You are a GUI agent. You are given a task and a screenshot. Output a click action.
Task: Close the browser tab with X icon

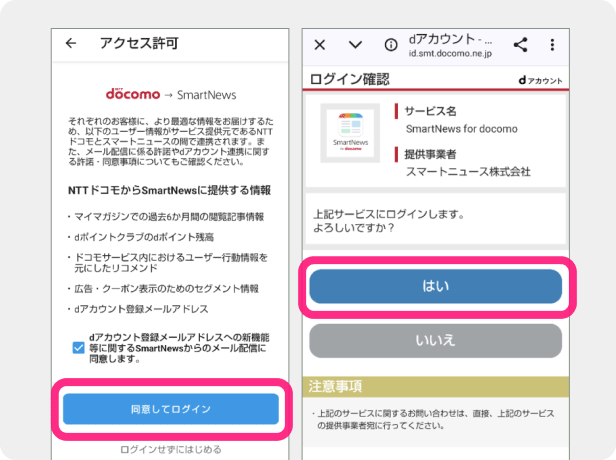click(x=320, y=45)
